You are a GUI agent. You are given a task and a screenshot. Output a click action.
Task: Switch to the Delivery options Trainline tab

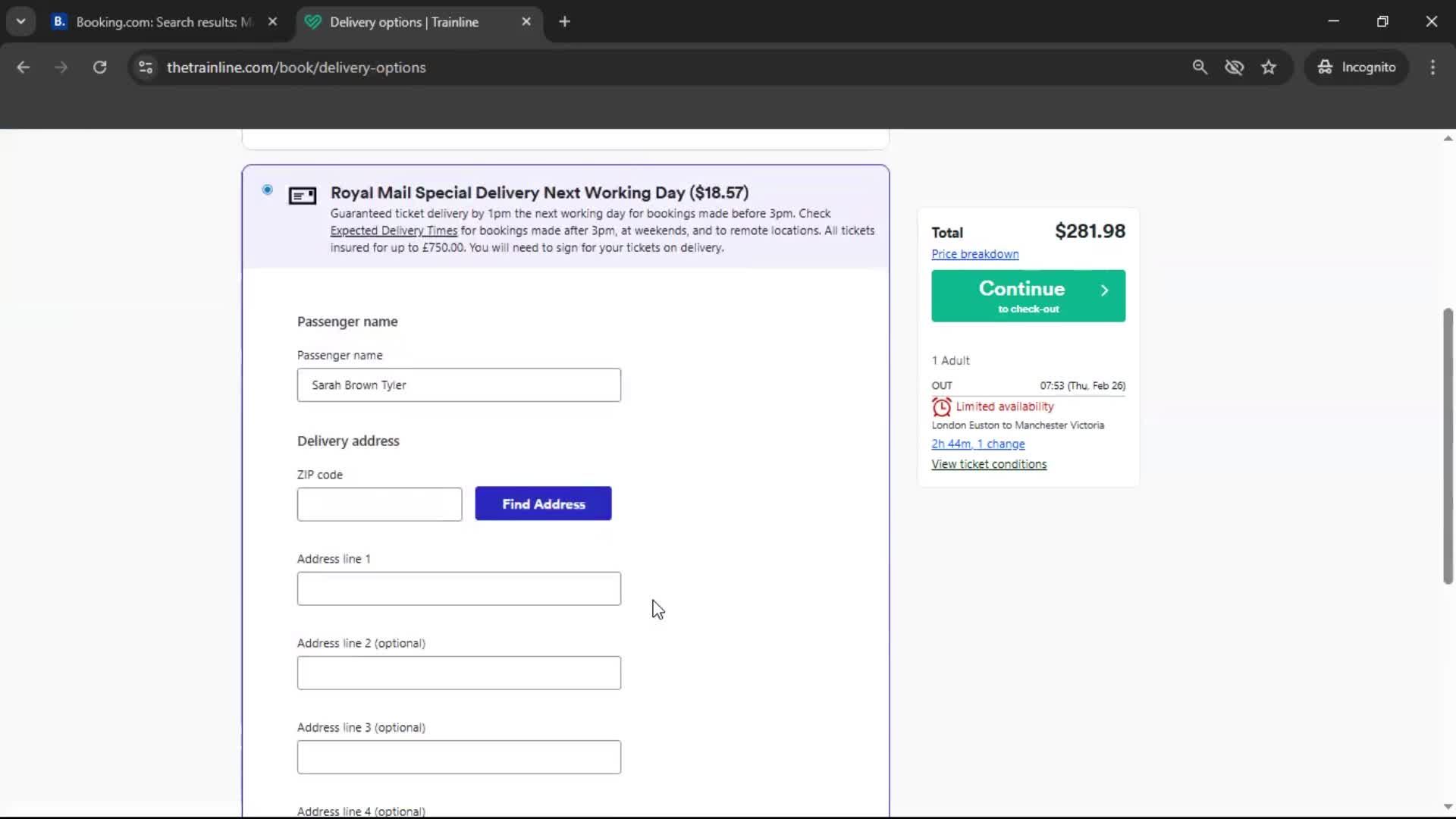click(x=404, y=22)
